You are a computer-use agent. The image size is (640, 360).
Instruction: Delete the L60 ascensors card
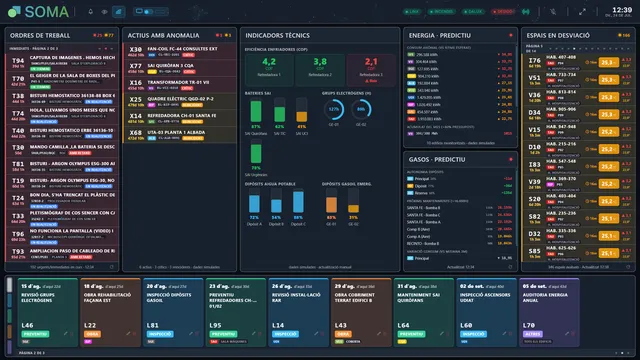pyautogui.click(x=511, y=334)
